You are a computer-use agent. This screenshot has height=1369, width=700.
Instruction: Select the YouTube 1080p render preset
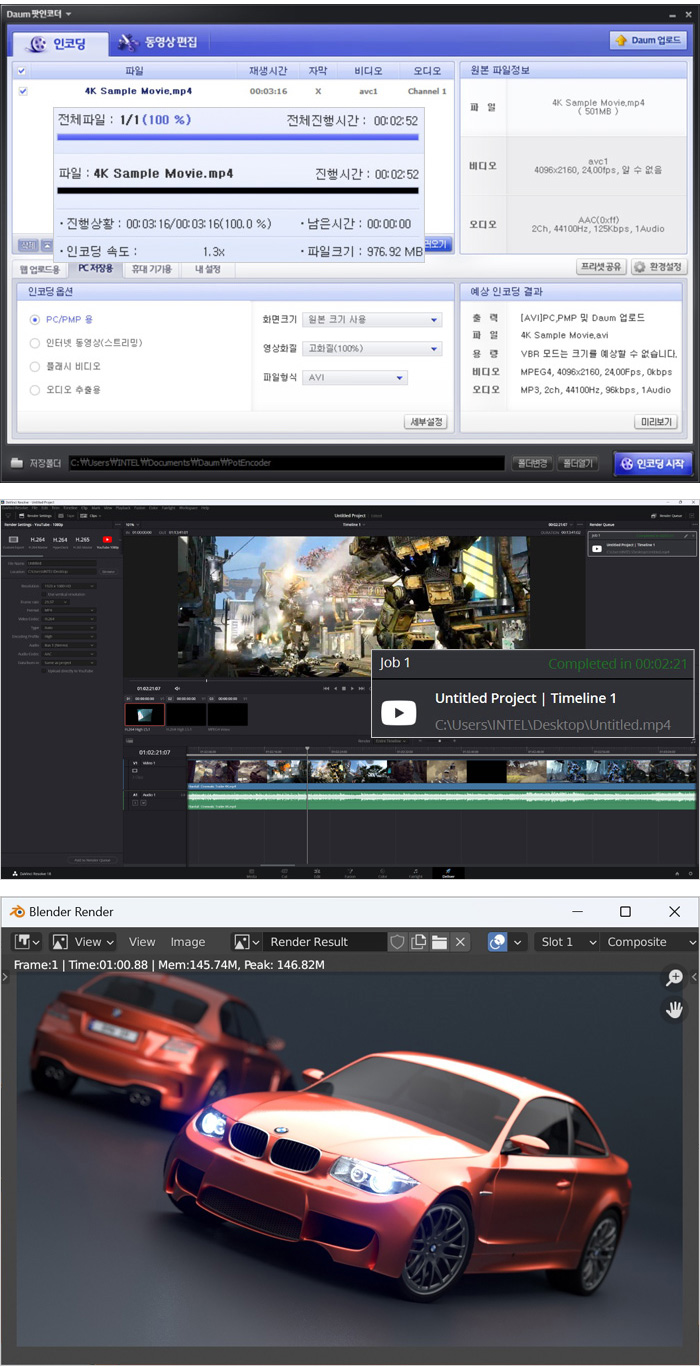point(107,541)
